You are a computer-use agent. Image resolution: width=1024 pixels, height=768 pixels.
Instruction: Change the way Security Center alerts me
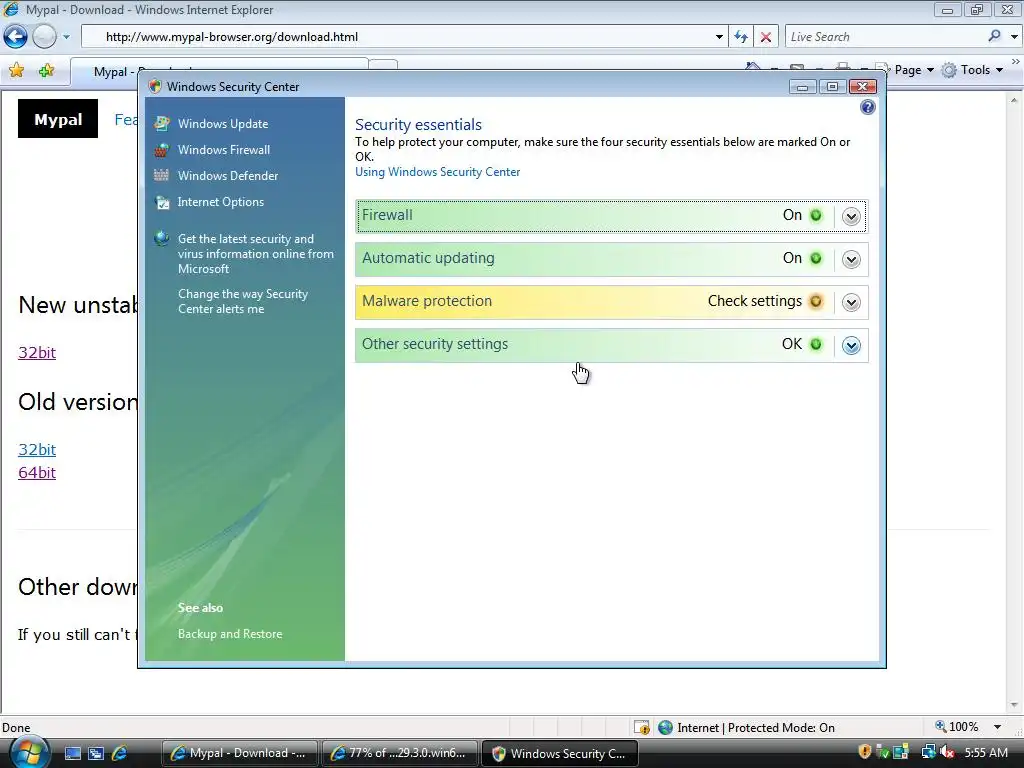pos(243,301)
